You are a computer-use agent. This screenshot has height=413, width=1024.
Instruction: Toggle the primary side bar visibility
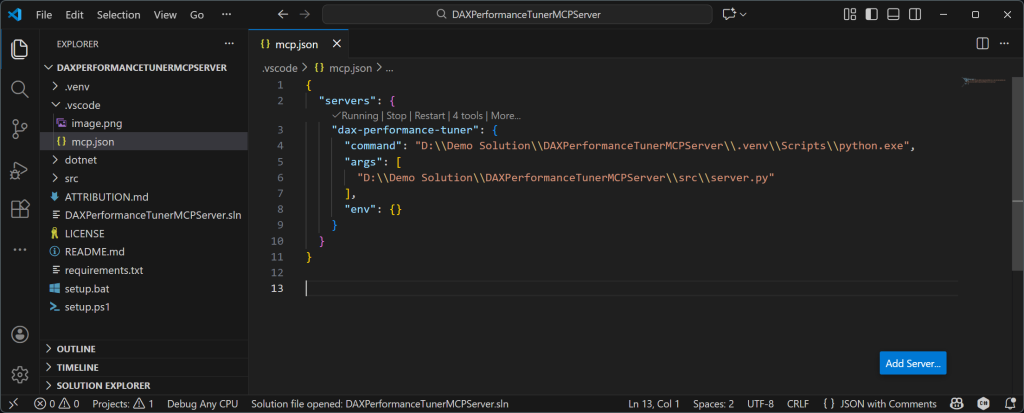[x=871, y=15]
